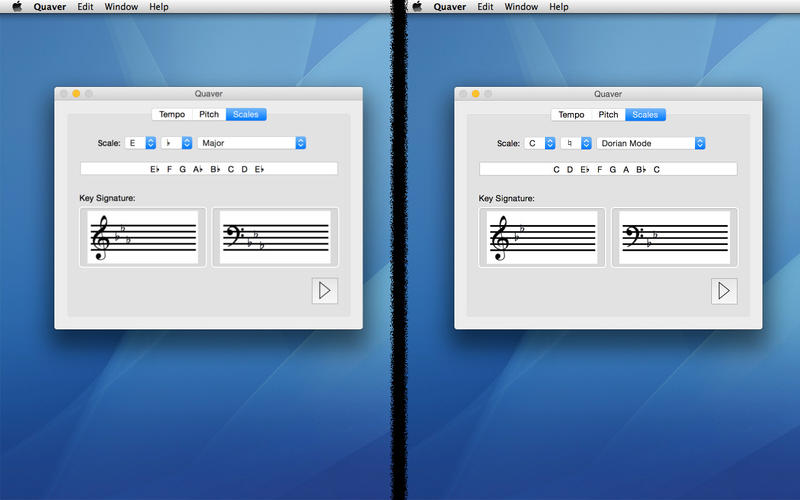Expand the Major scale type dropdown

pyautogui.click(x=251, y=143)
